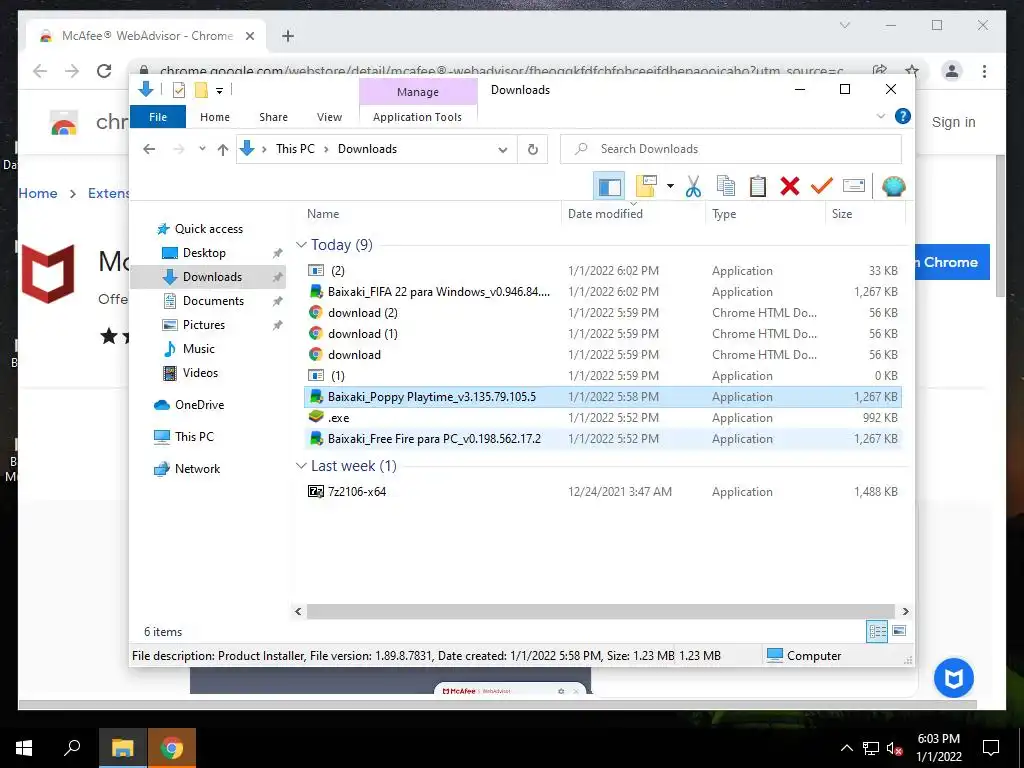Select the Baixaki_FIFA 22 para Windows file
This screenshot has height=768, width=1024.
coord(602,291)
